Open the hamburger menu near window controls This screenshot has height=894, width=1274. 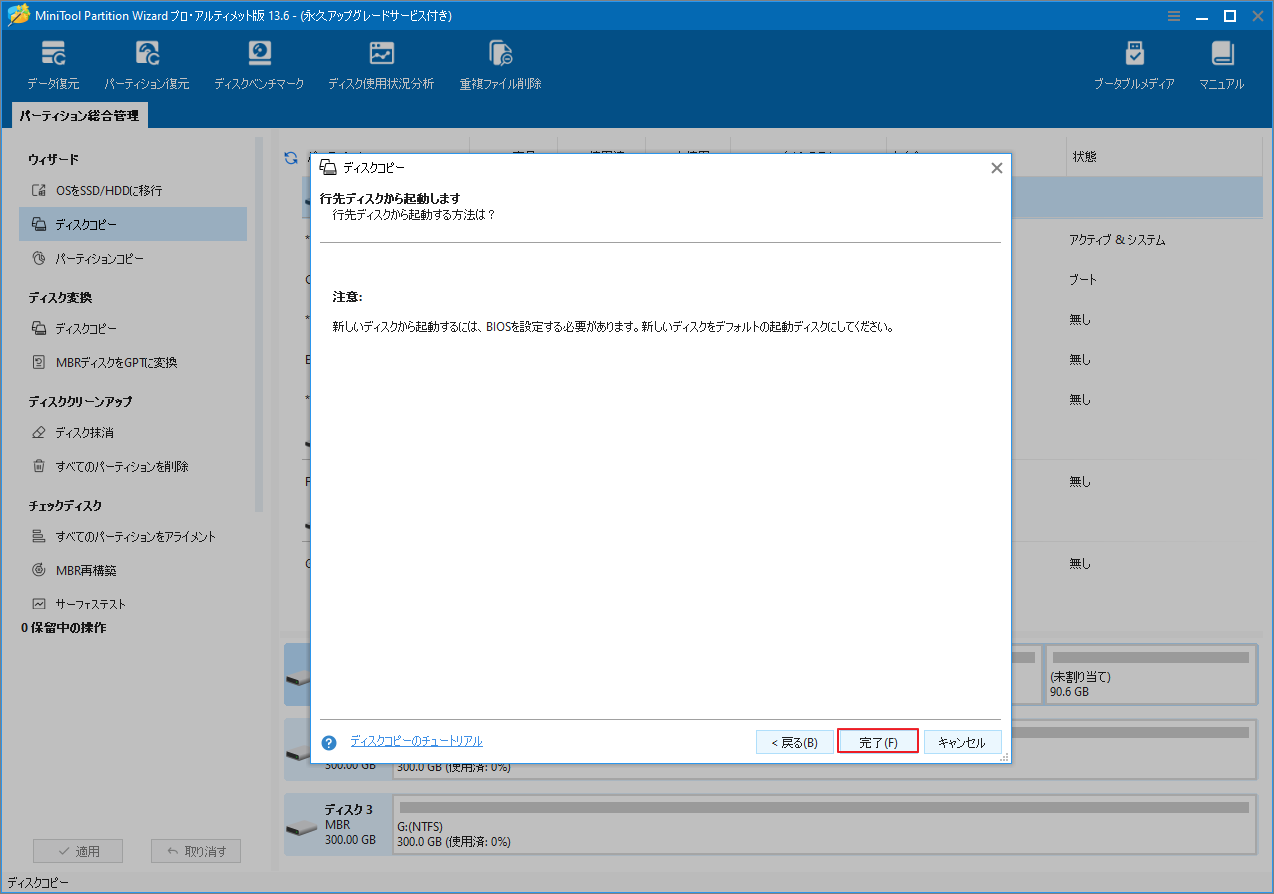tap(1173, 16)
